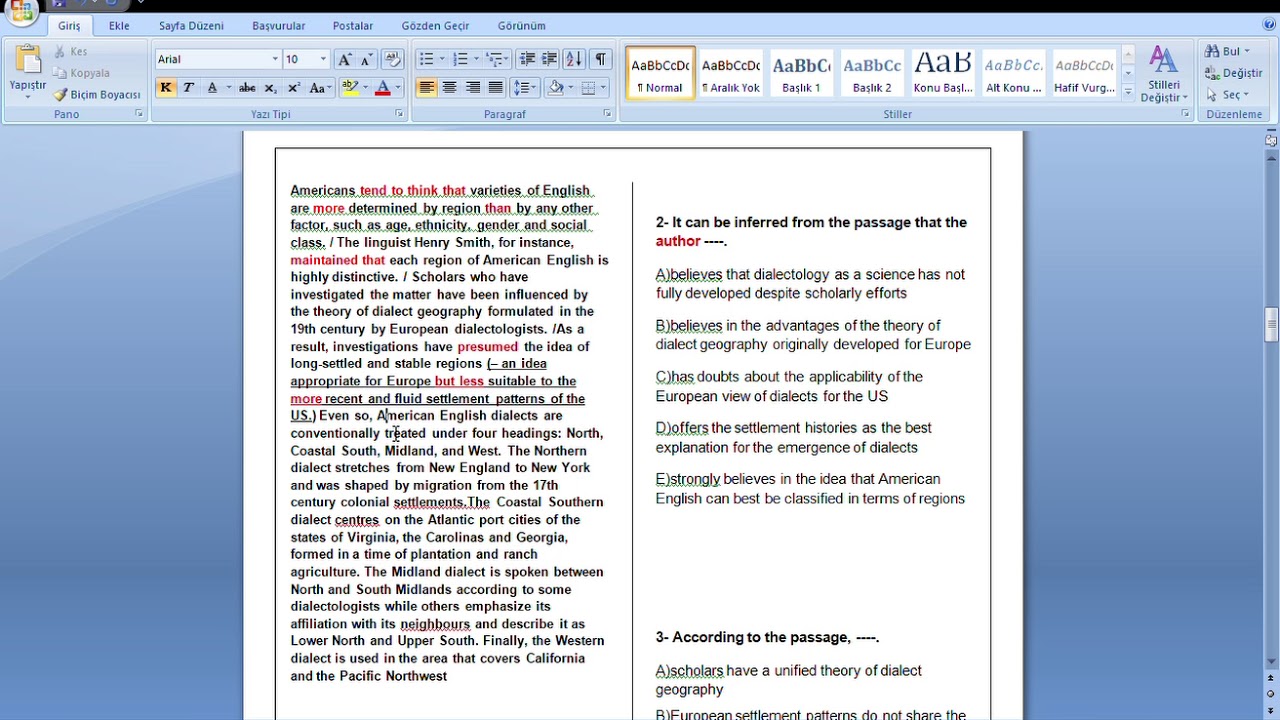Expand the Bul (Find) dropdown arrow

coord(1247,52)
